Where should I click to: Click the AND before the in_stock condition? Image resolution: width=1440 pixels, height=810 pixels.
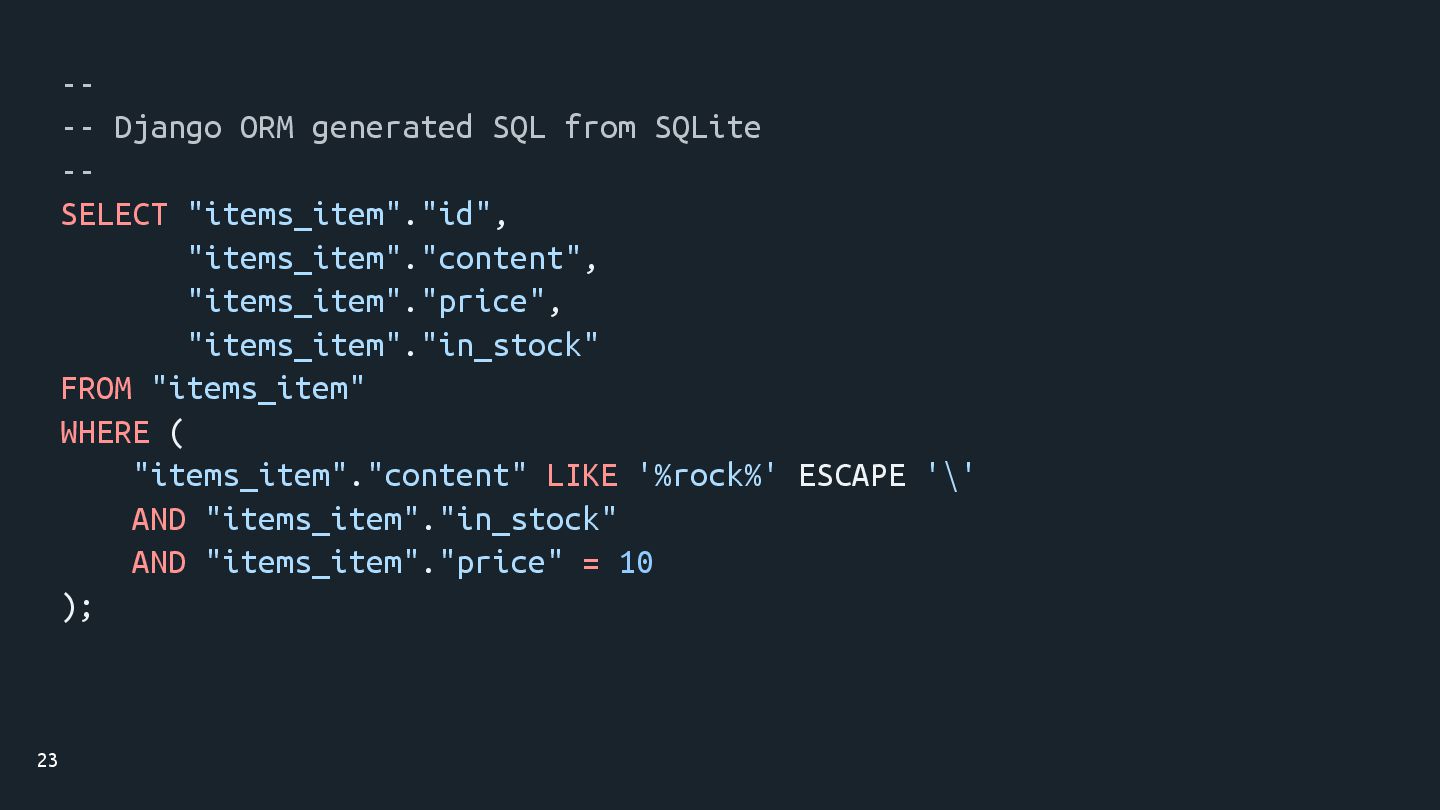pos(158,519)
